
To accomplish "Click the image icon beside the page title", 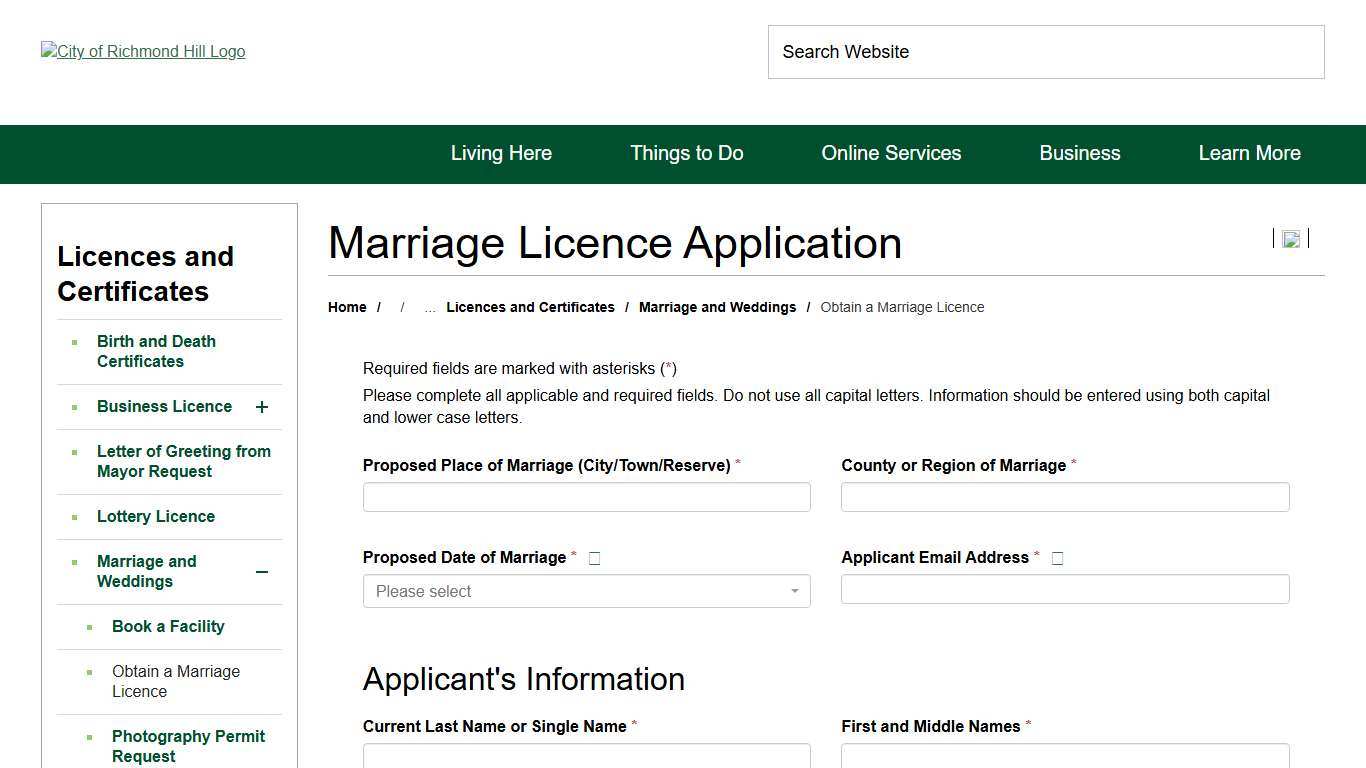I will click(x=1291, y=239).
